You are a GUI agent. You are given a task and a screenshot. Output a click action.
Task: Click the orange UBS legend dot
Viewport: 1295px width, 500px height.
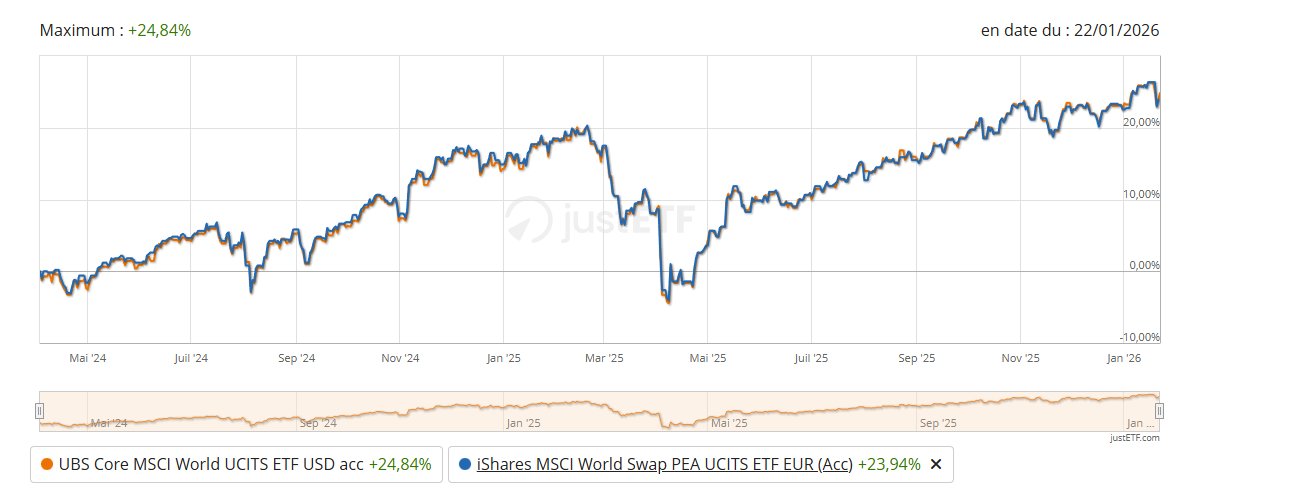click(47, 464)
